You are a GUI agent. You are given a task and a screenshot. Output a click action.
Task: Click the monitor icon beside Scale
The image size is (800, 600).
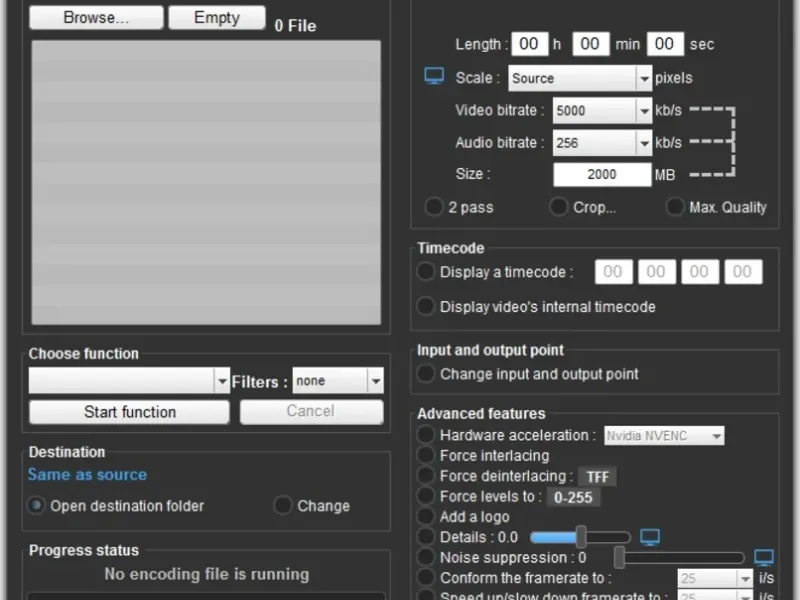tap(434, 77)
